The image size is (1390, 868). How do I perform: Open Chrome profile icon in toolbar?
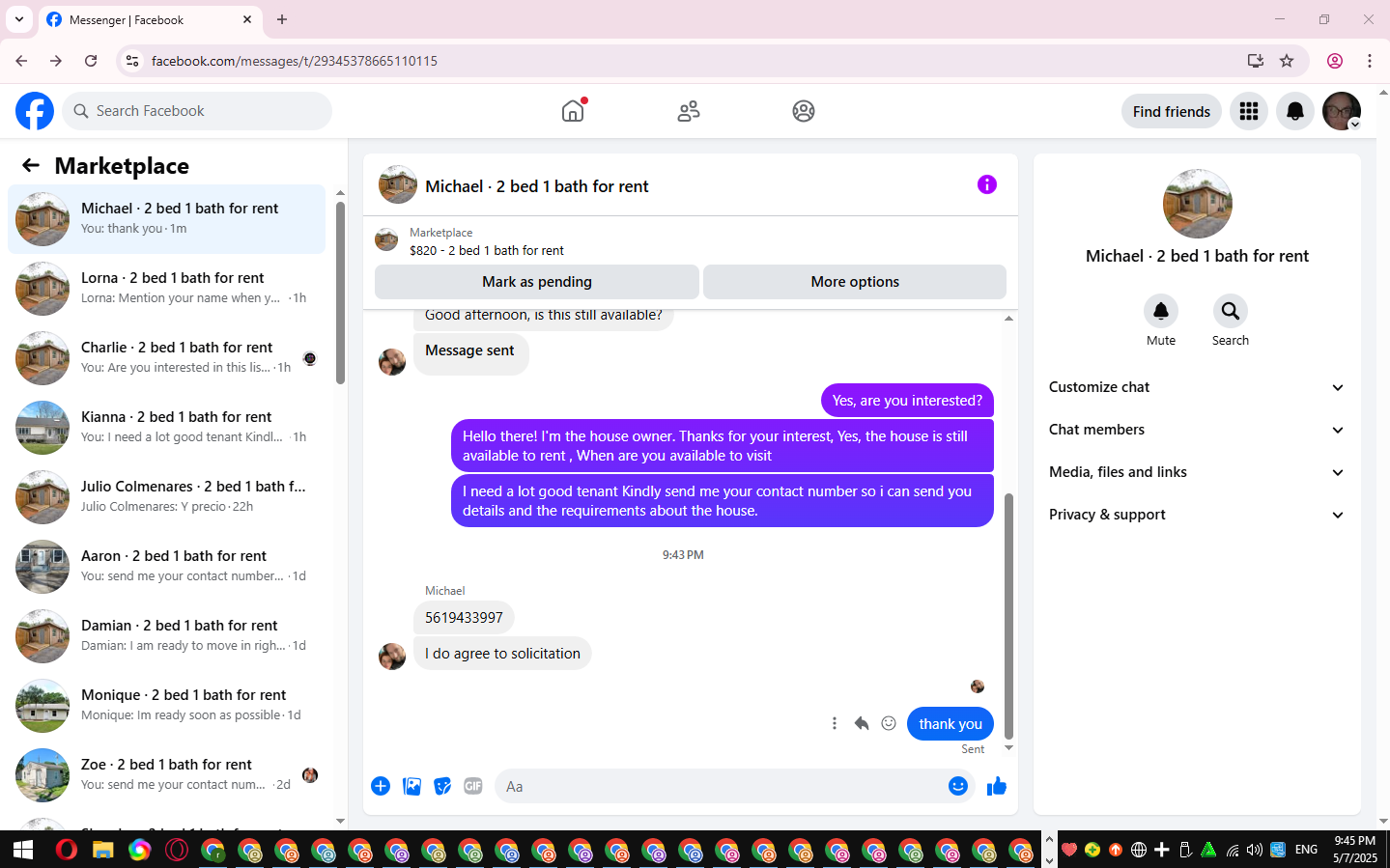1335,61
